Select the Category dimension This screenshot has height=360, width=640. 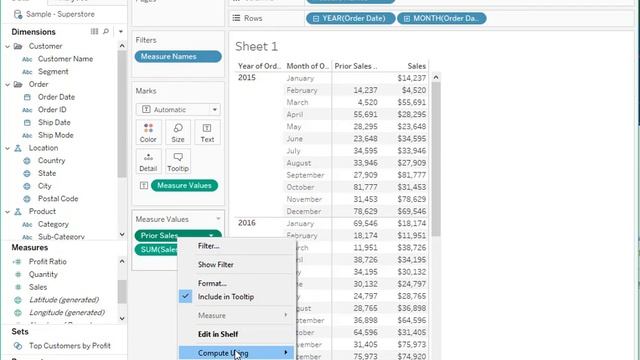tap(53, 224)
